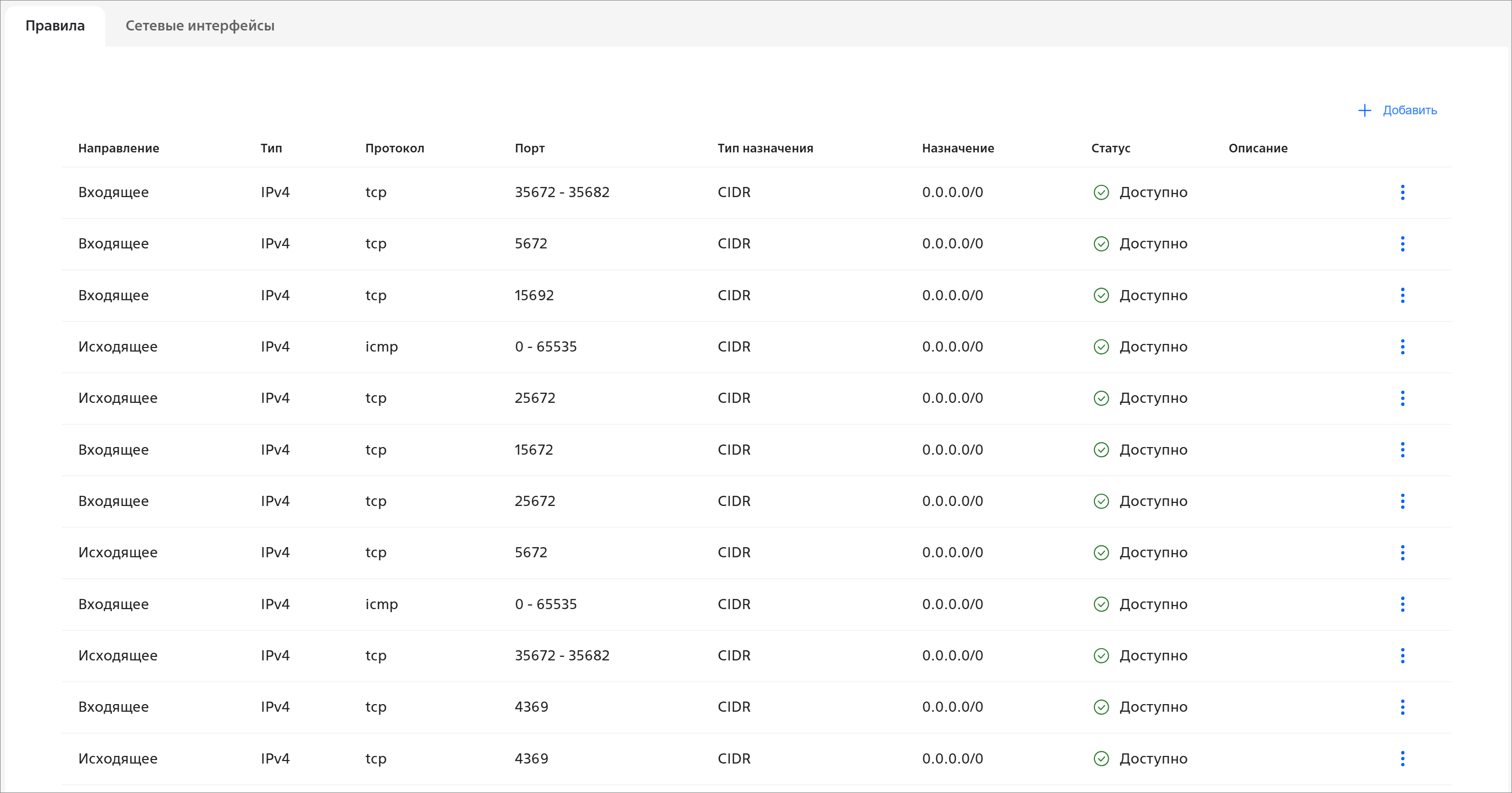This screenshot has width=1512, height=793.
Task: Open three-dot menu for incoming tcp 25672 rule
Action: pos(1402,501)
